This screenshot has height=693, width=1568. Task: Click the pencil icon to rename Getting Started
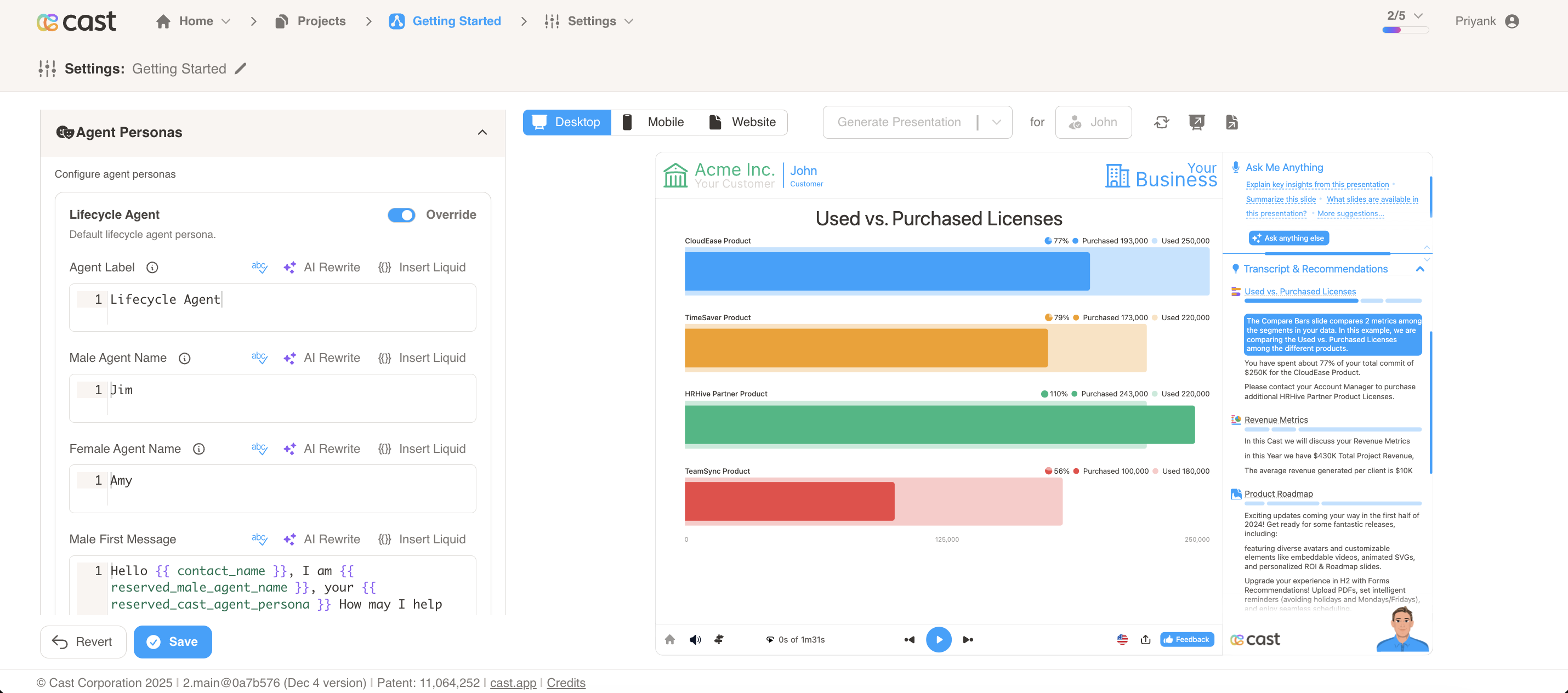point(241,69)
